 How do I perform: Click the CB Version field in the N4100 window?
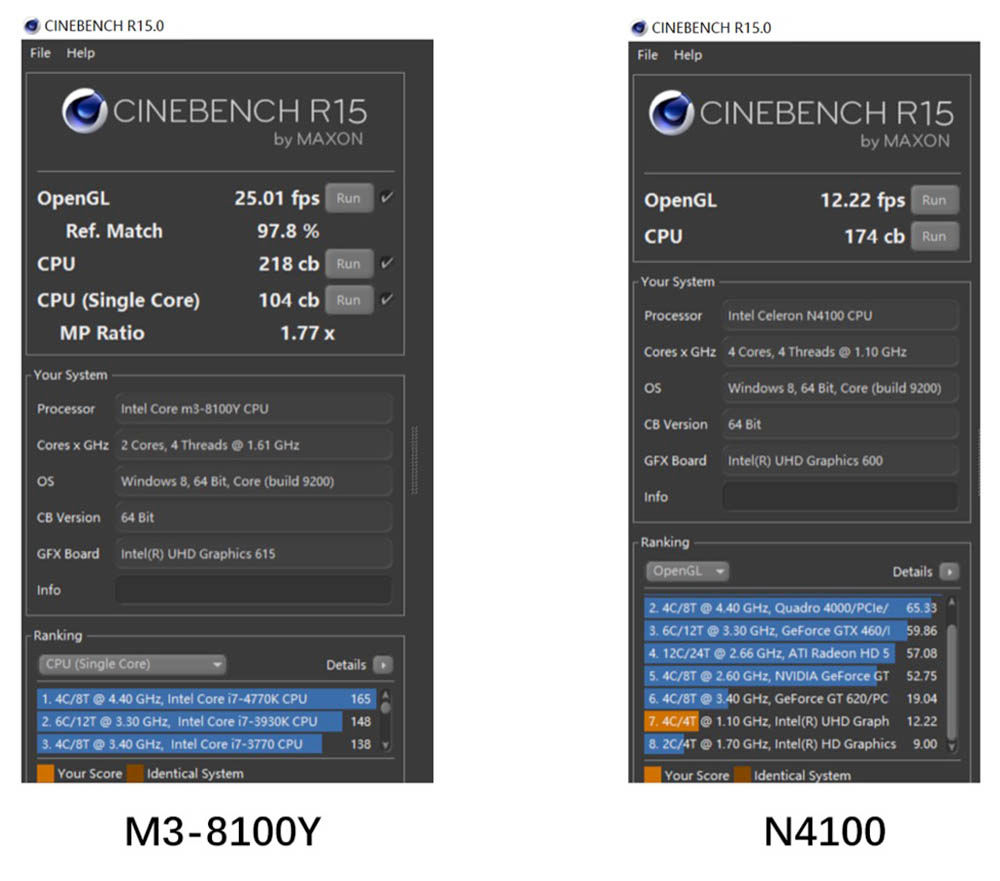tap(840, 424)
